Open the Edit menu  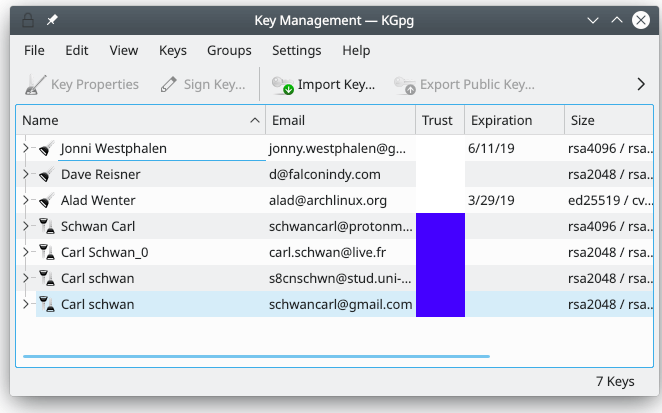(x=77, y=50)
